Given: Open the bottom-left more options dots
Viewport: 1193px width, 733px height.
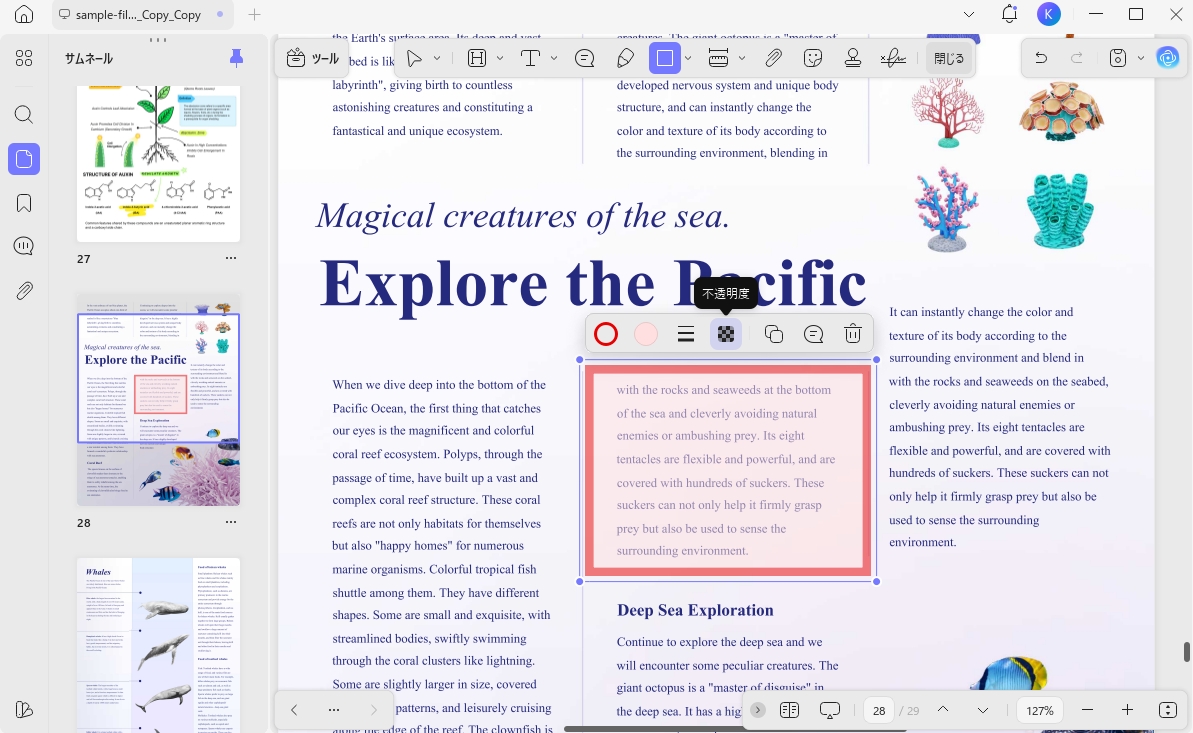Looking at the screenshot, I should pyautogui.click(x=334, y=709).
